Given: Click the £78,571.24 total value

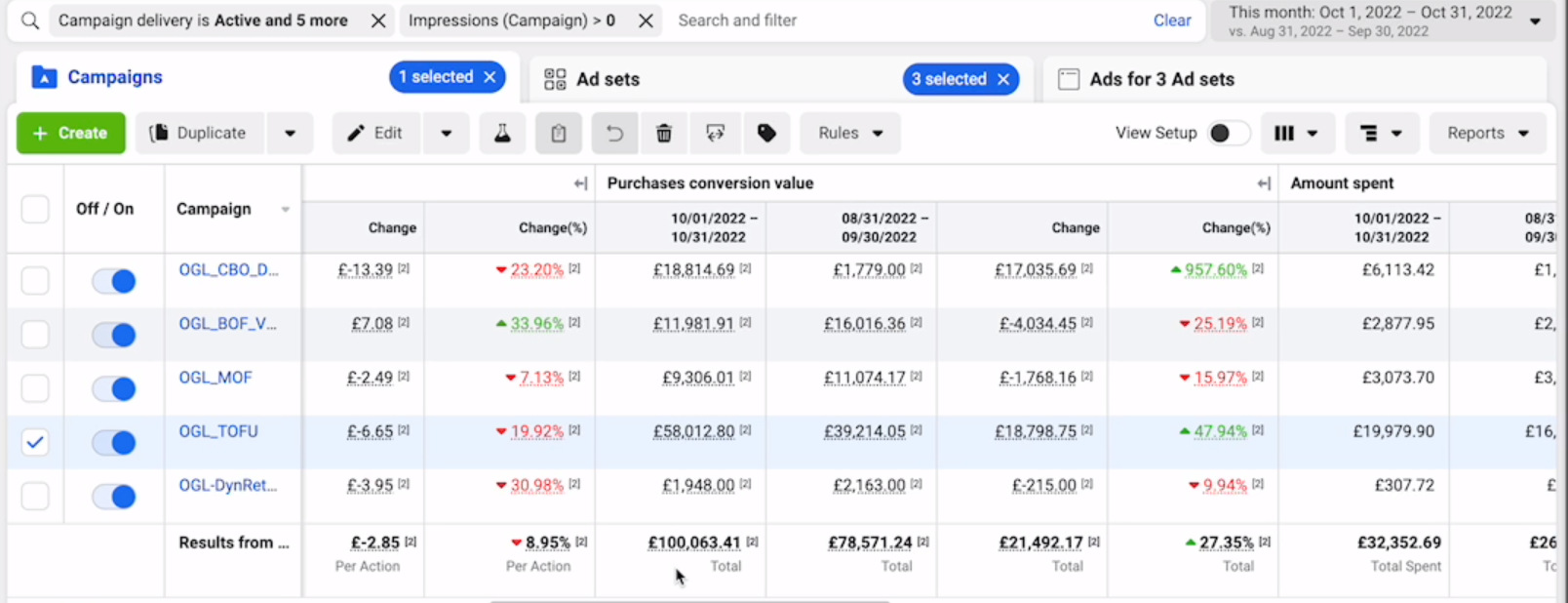Looking at the screenshot, I should pos(871,543).
